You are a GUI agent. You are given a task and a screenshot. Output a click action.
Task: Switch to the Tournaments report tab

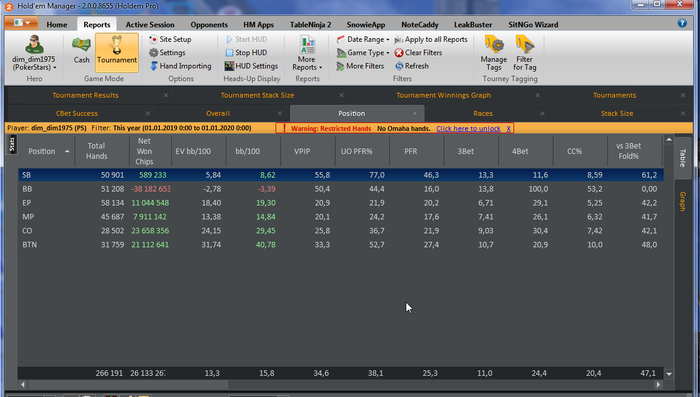614,95
